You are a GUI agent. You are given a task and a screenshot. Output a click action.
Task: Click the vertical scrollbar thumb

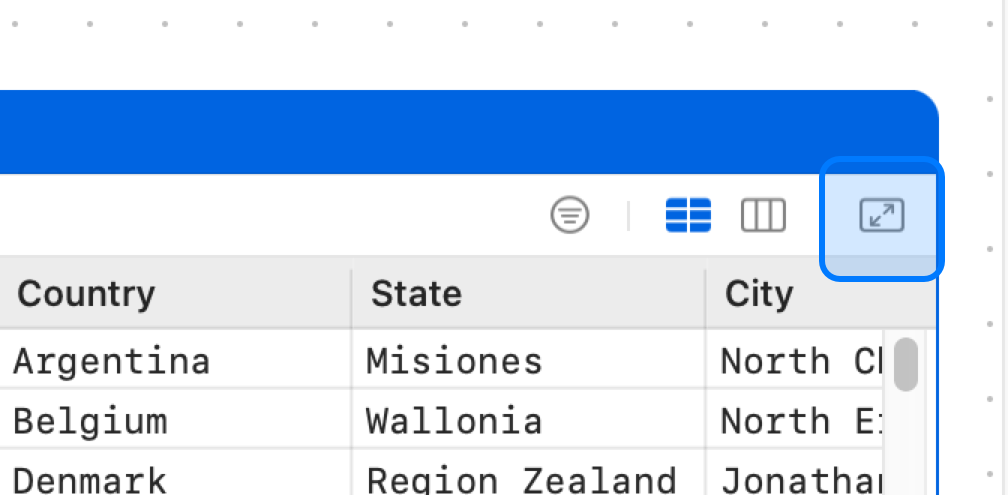[906, 364]
